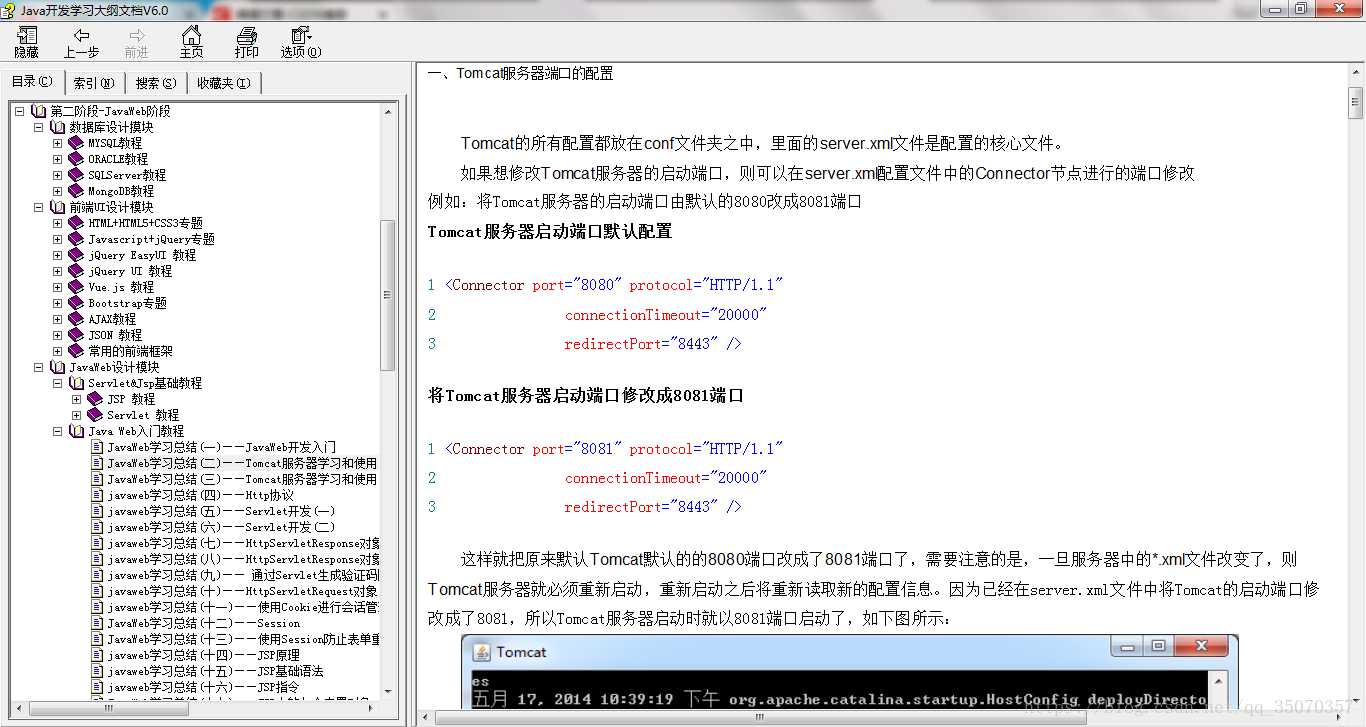
Task: Click page icon of 学习总结(五) Servlet开发(一)
Action: click(x=97, y=511)
